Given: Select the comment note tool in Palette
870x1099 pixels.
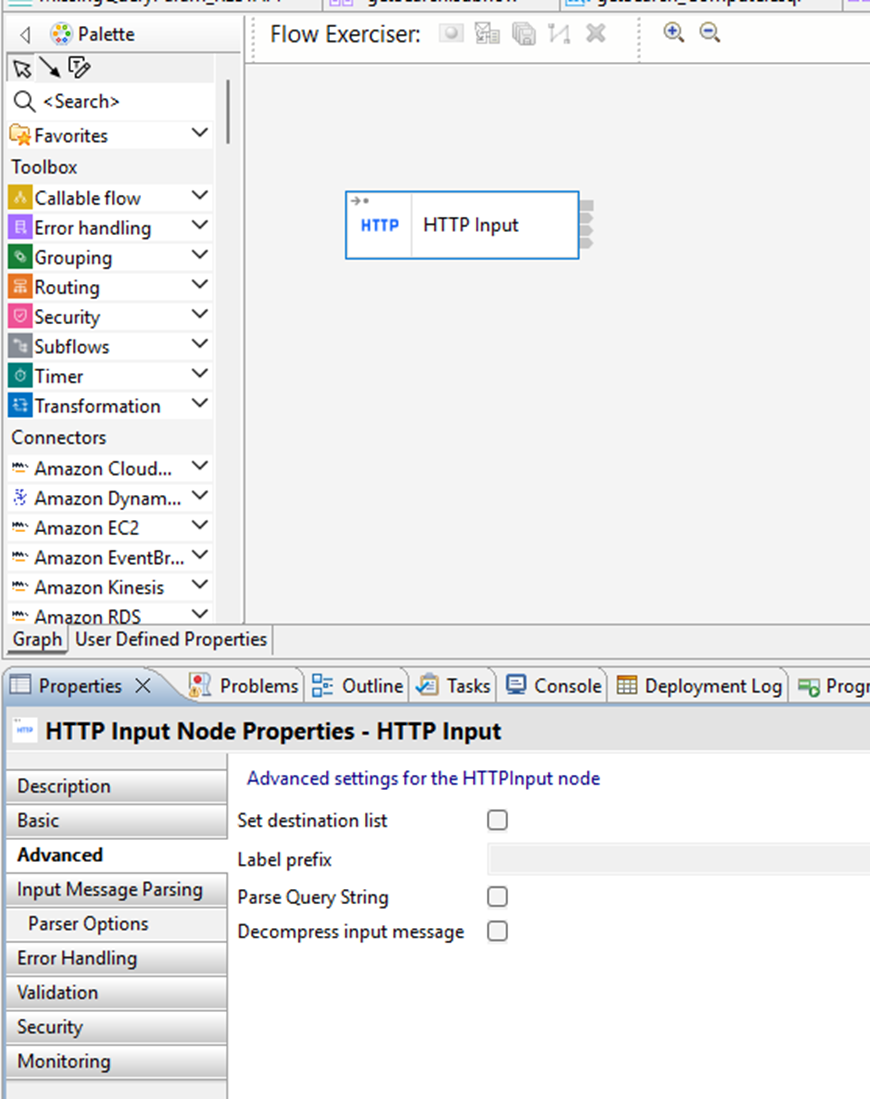Looking at the screenshot, I should click(79, 68).
